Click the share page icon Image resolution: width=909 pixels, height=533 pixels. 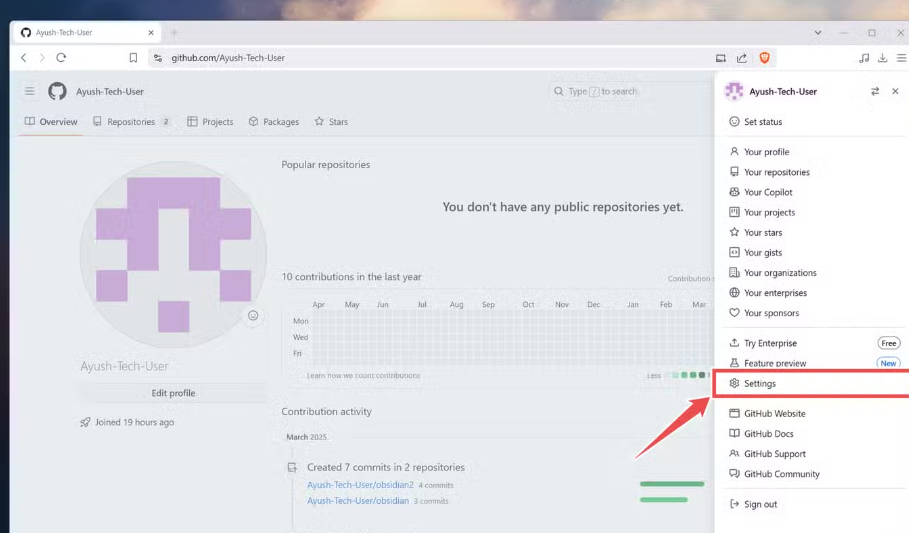pyautogui.click(x=741, y=57)
